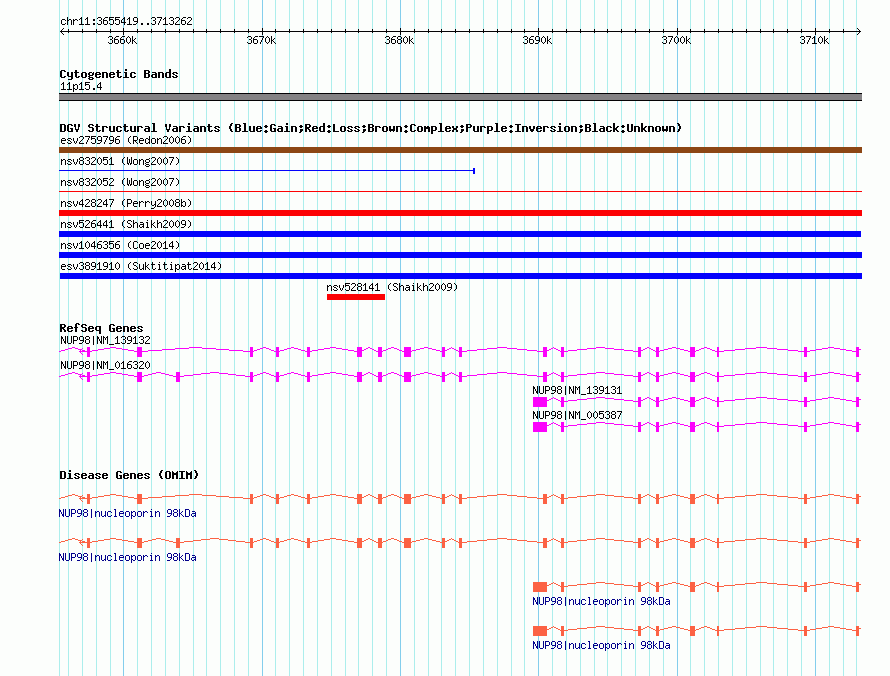Open the NUP98|NM_005387 transcript label
This screenshot has width=890, height=676.
[577, 415]
